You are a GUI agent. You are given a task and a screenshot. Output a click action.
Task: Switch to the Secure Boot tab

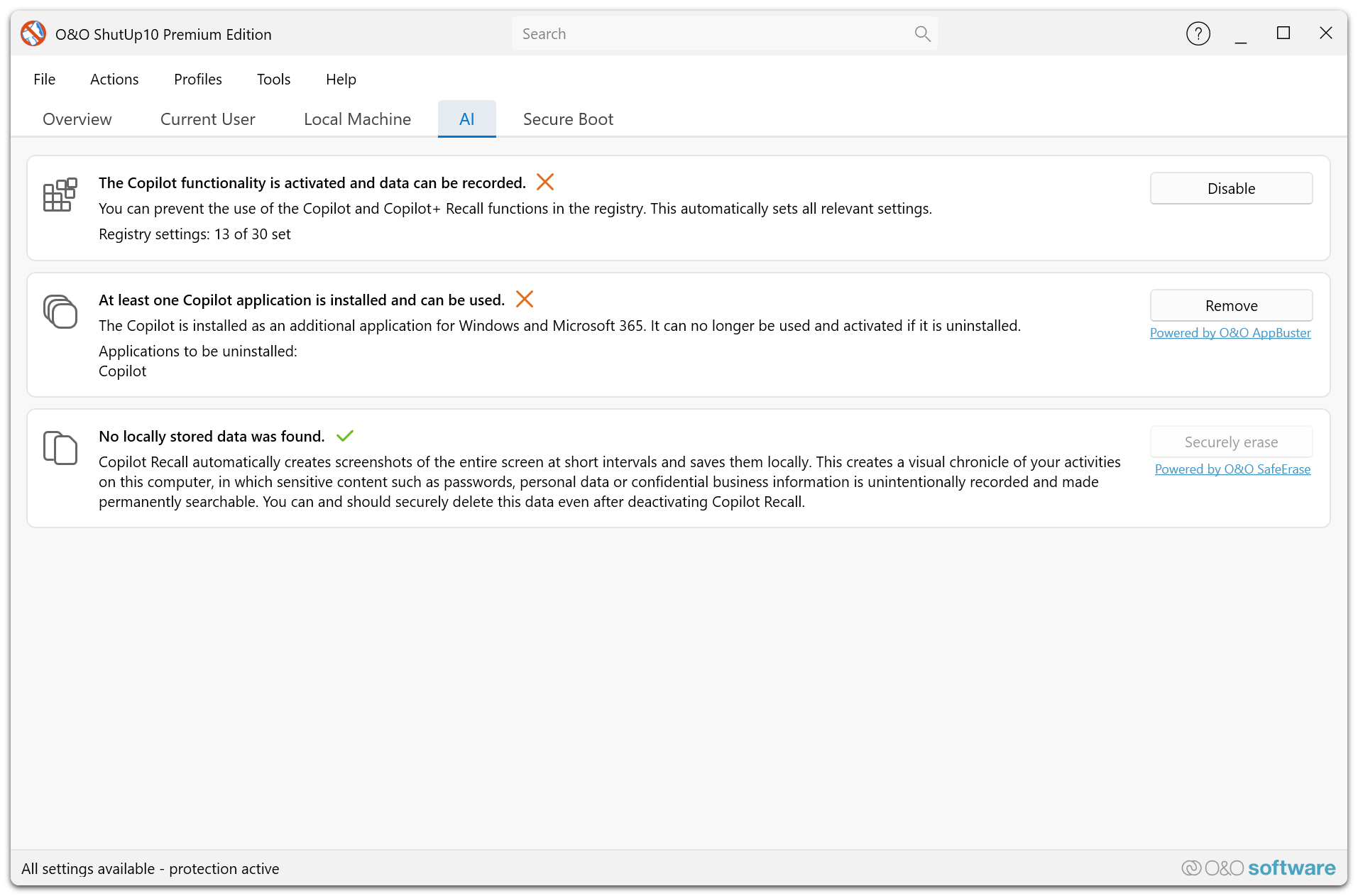click(569, 119)
